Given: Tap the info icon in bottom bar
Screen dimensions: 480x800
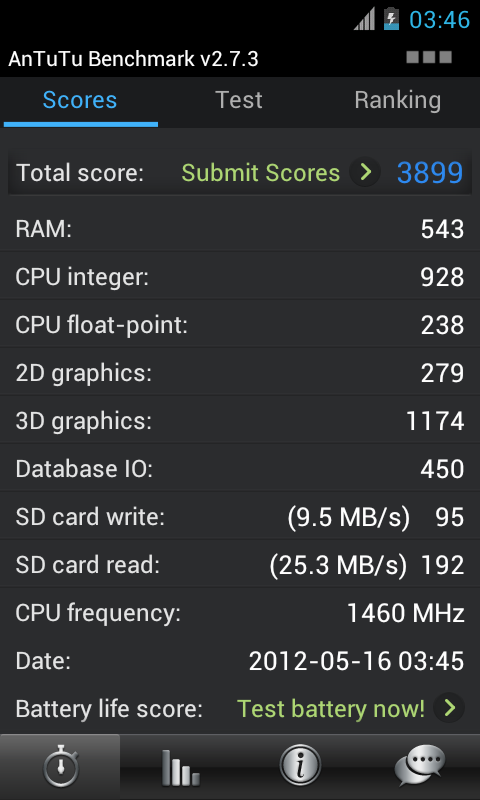Looking at the screenshot, I should click(x=300, y=767).
